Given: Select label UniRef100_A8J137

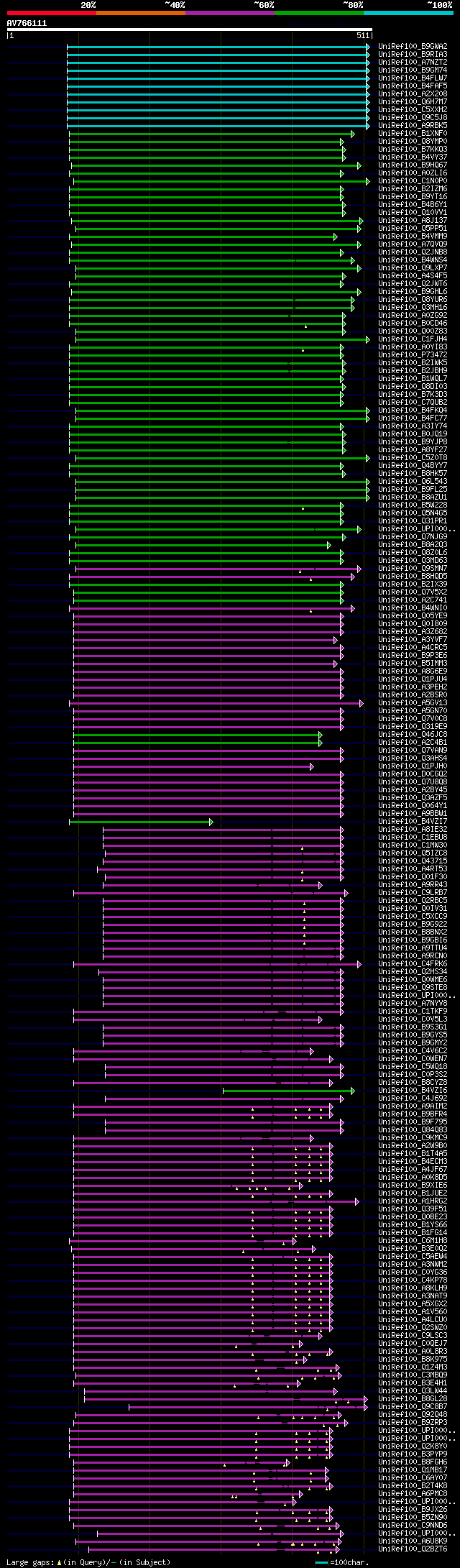Looking at the screenshot, I should (x=413, y=220).
